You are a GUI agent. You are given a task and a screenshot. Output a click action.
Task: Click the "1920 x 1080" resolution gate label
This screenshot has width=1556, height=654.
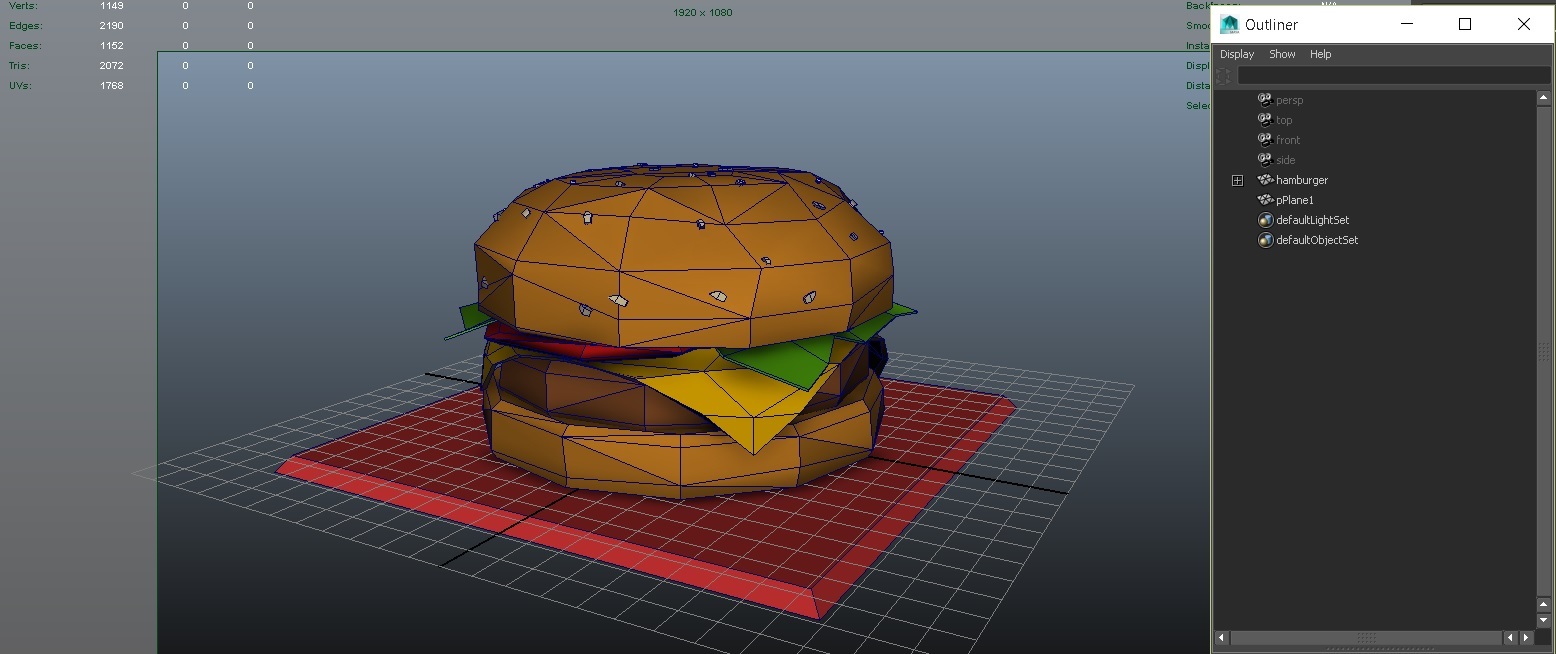(x=703, y=13)
